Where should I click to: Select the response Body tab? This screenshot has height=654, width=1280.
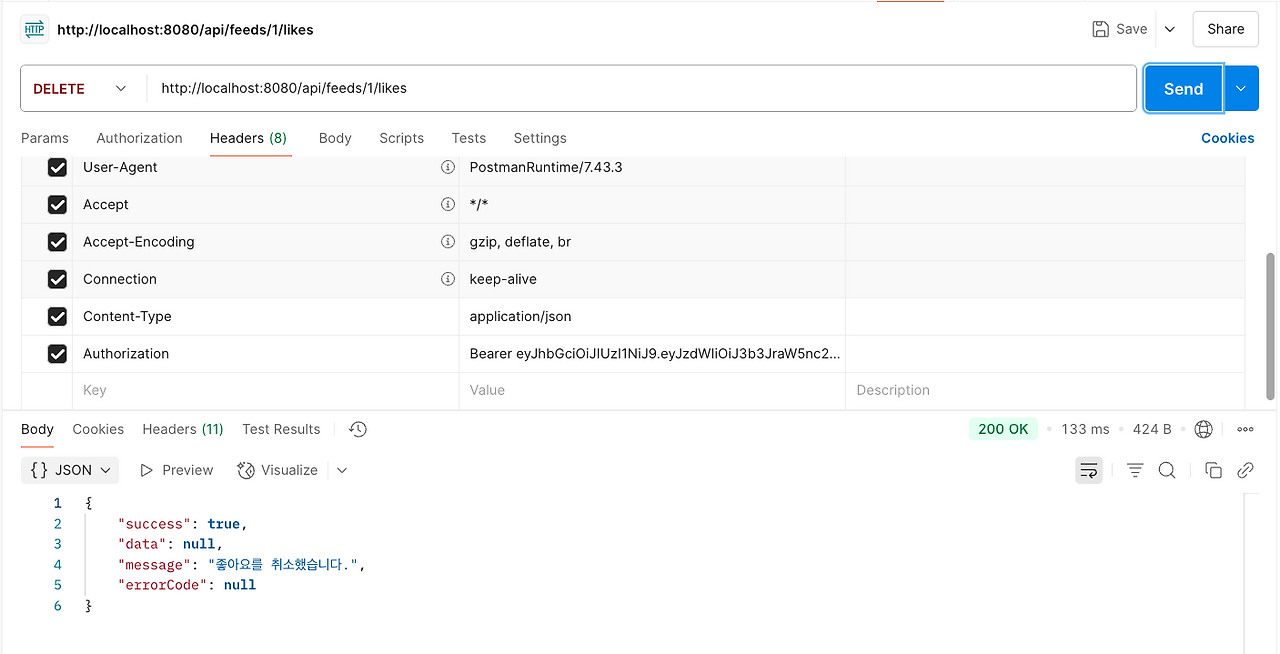coord(37,429)
